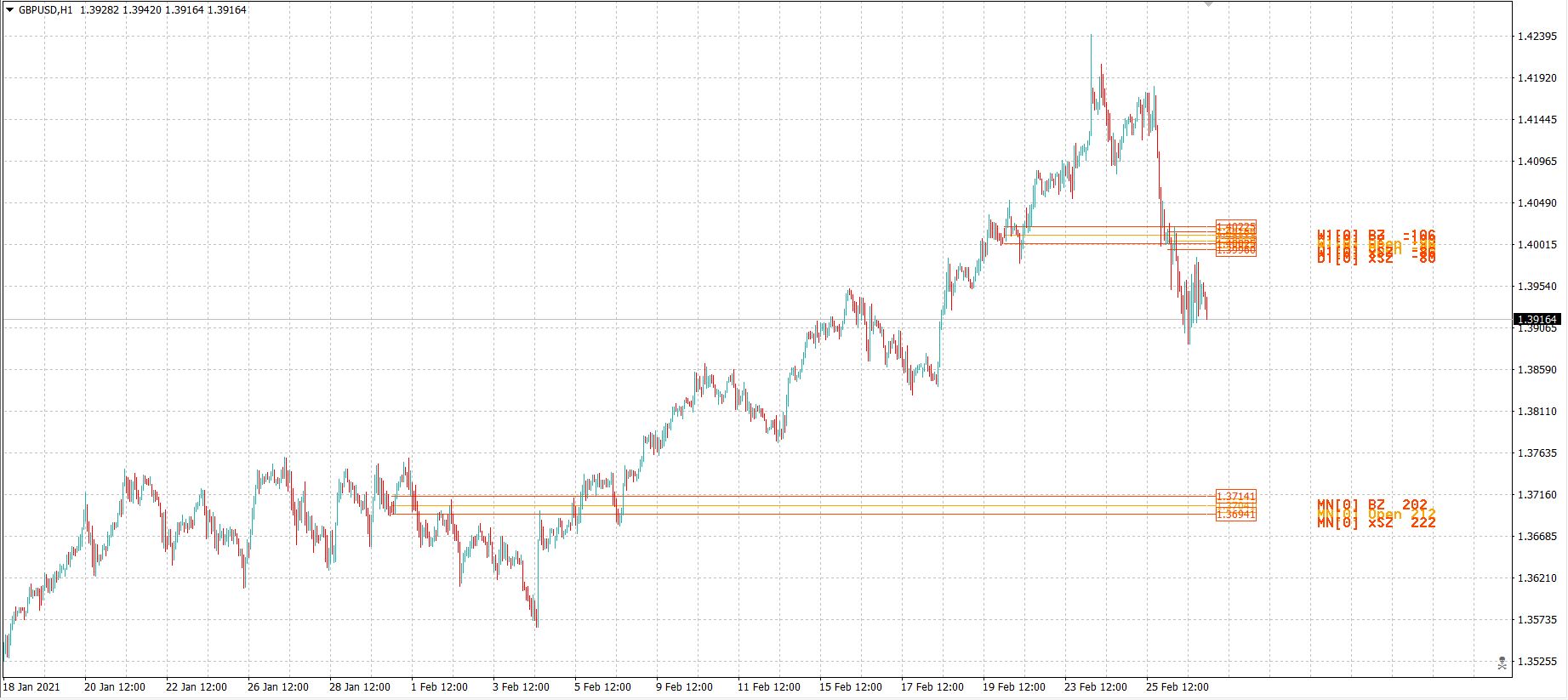Screen dimensions: 1568x700
Task: Click the 1.39540 price scale value
Action: click(1537, 287)
